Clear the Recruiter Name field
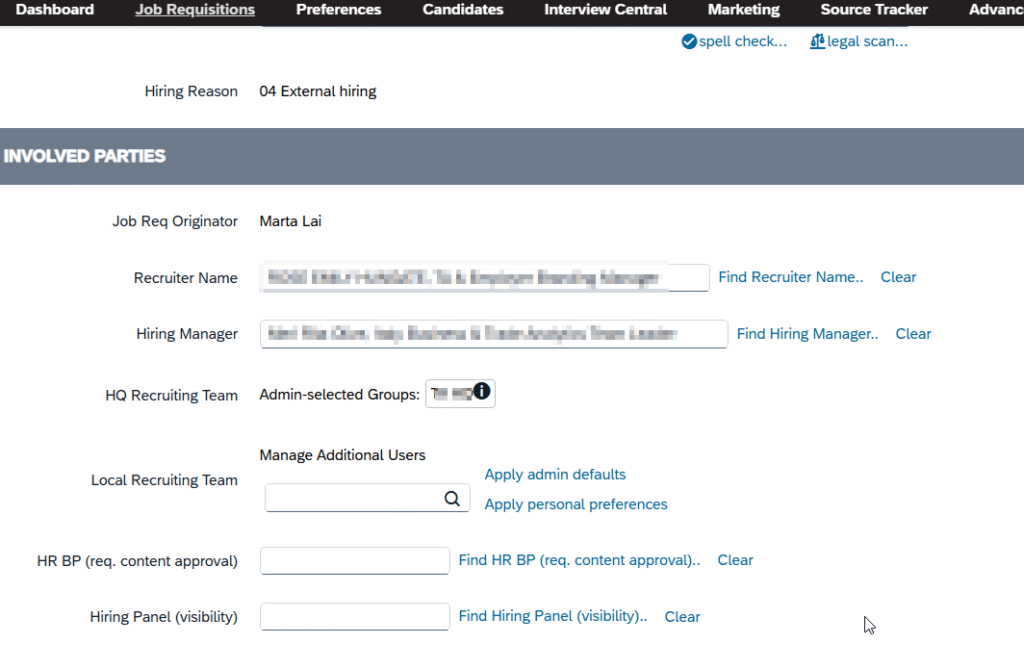Viewport: 1024px width, 670px height. (898, 277)
